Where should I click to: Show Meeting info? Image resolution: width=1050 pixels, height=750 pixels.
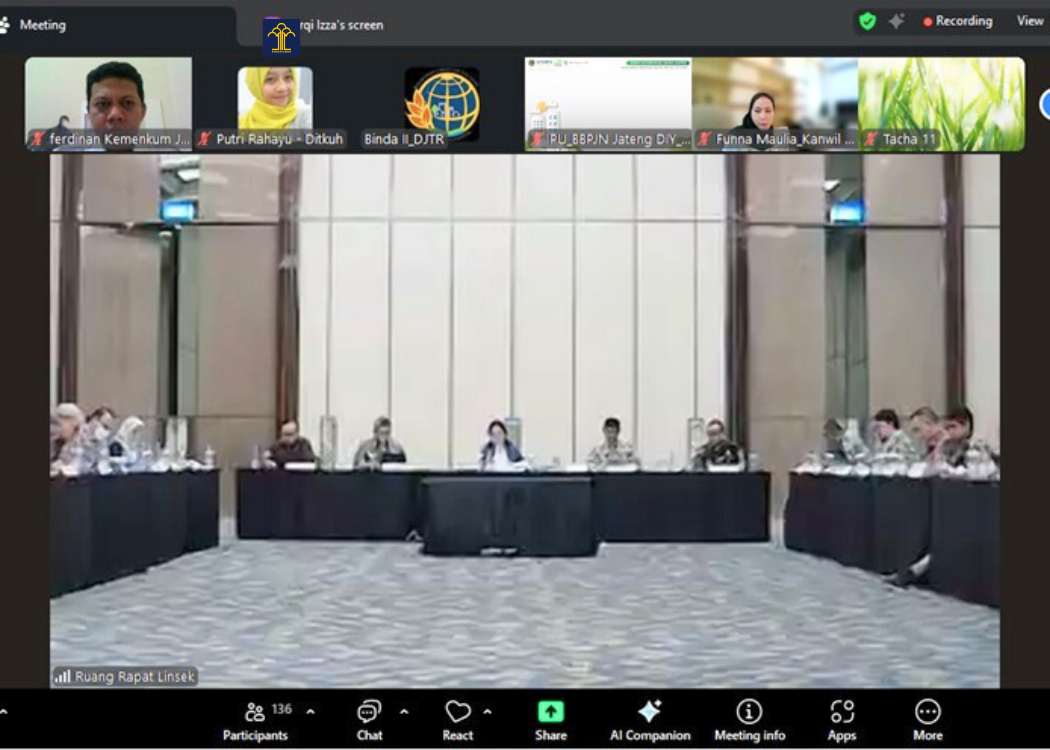[x=749, y=720]
